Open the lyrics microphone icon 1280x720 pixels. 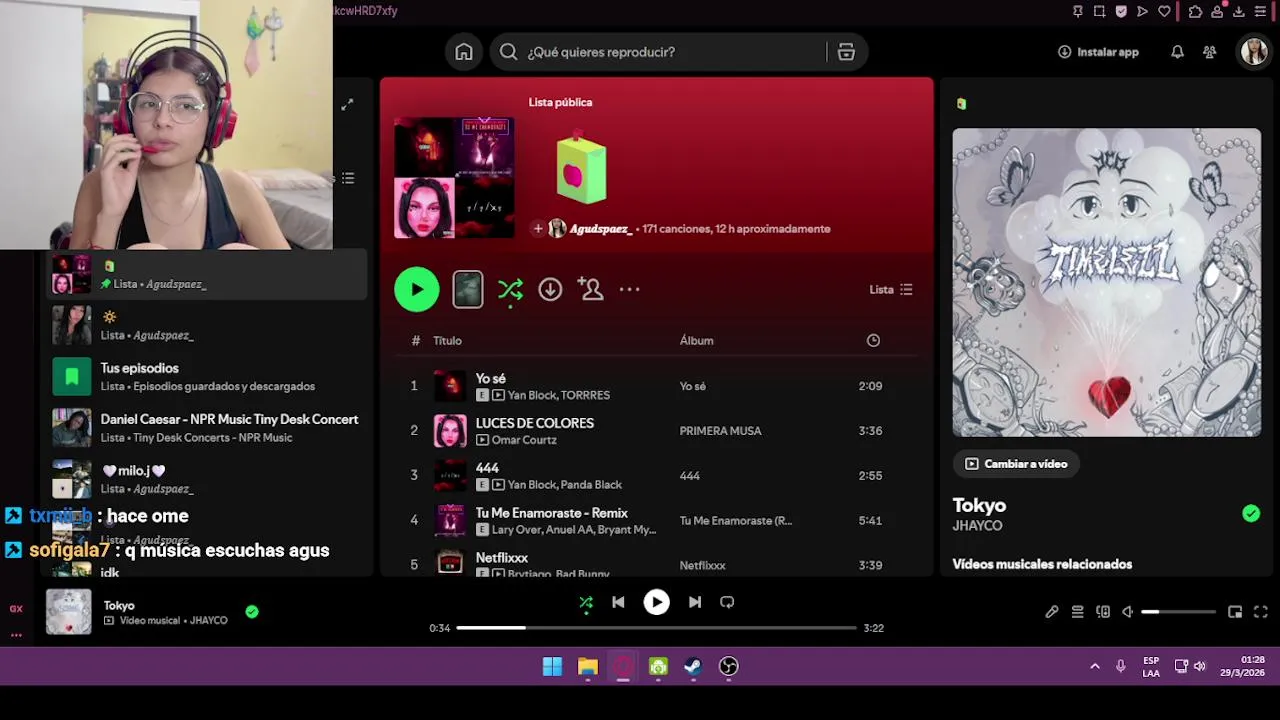point(1052,612)
